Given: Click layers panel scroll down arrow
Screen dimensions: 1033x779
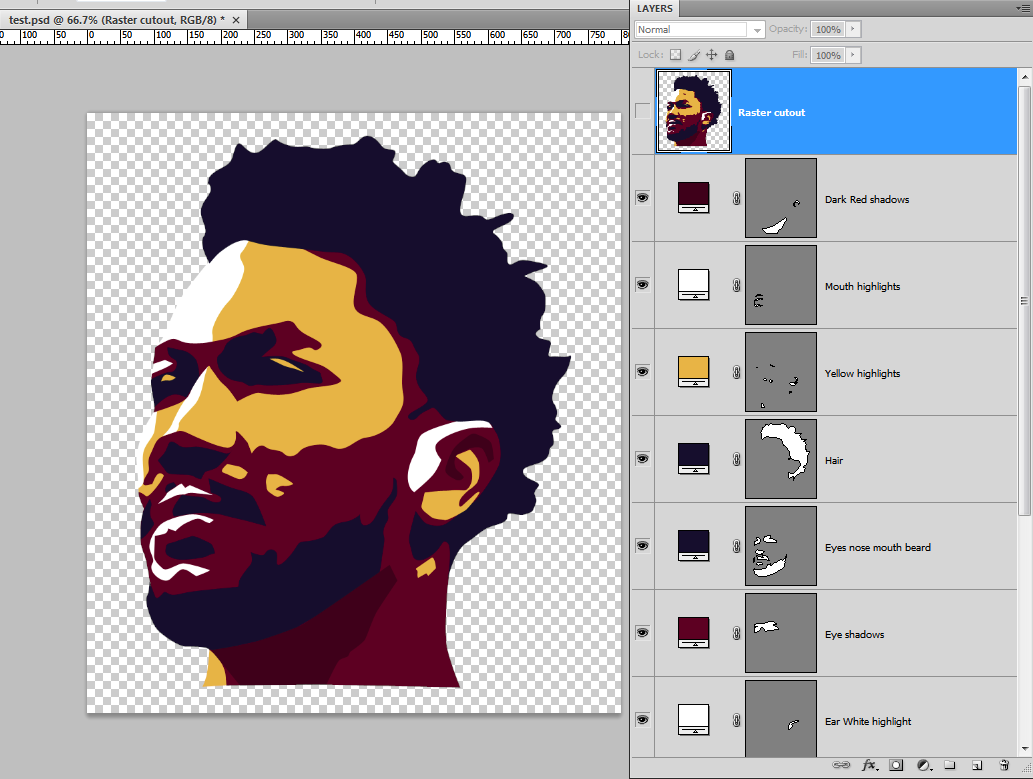Looking at the screenshot, I should tap(1024, 749).
